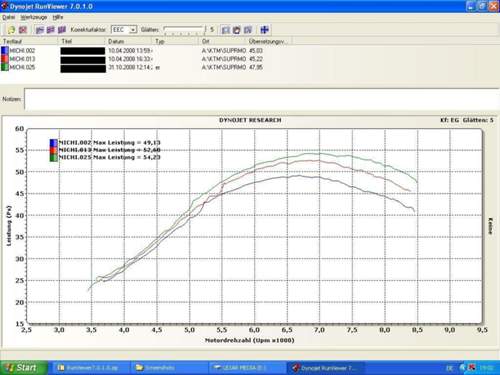The width and height of the screenshot is (500, 375).
Task: Click the third purple graph icon in toolbar
Action: pos(62,30)
